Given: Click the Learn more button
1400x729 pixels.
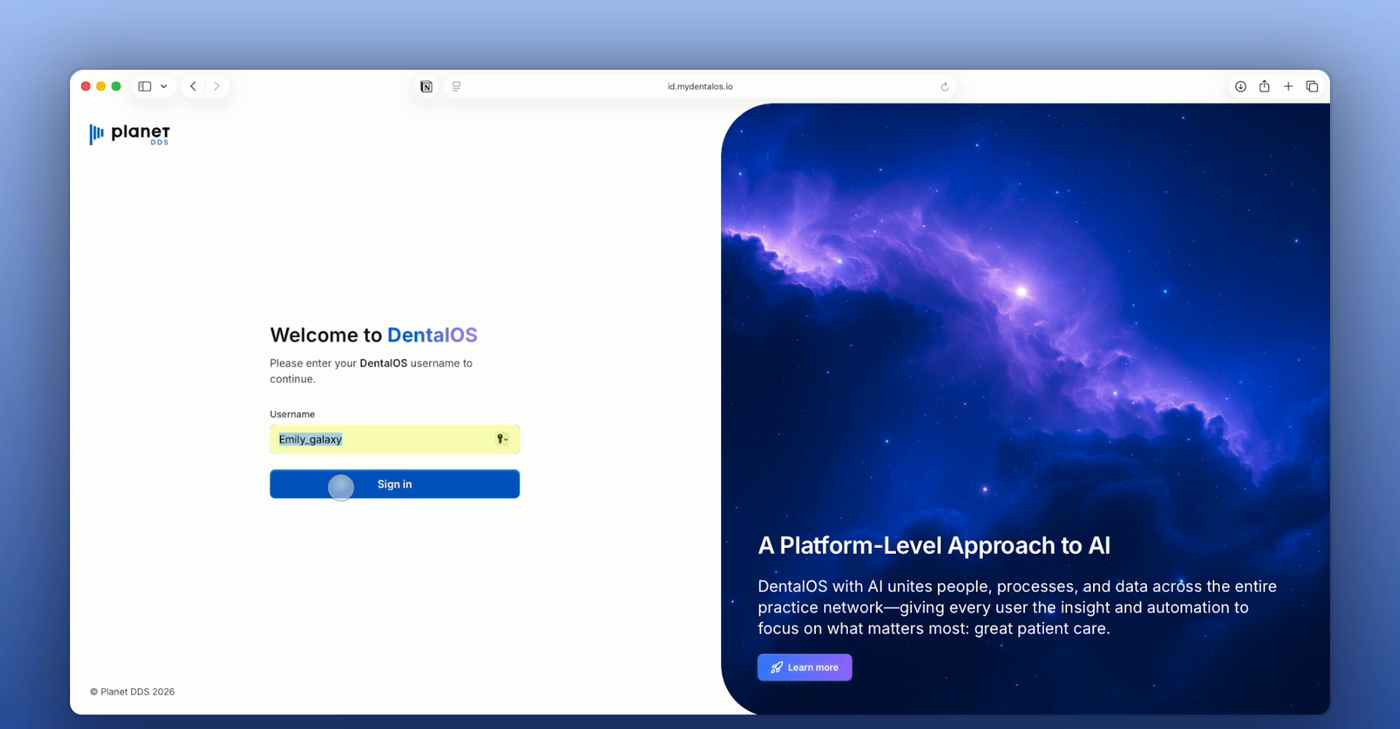Looking at the screenshot, I should (x=805, y=667).
